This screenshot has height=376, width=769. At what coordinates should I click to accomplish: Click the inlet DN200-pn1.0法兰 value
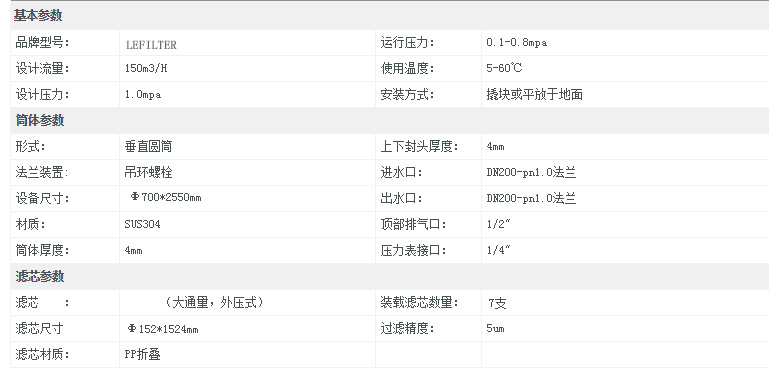click(x=531, y=172)
